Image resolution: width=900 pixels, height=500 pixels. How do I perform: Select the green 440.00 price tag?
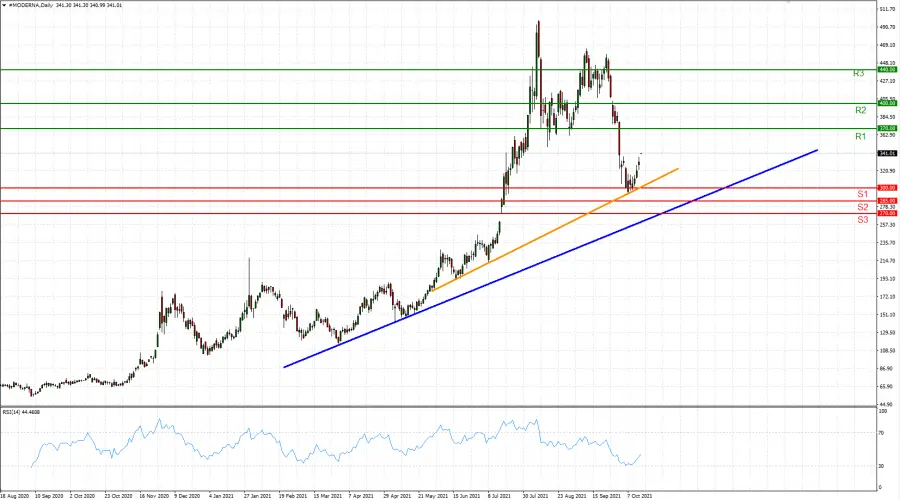pos(887,69)
